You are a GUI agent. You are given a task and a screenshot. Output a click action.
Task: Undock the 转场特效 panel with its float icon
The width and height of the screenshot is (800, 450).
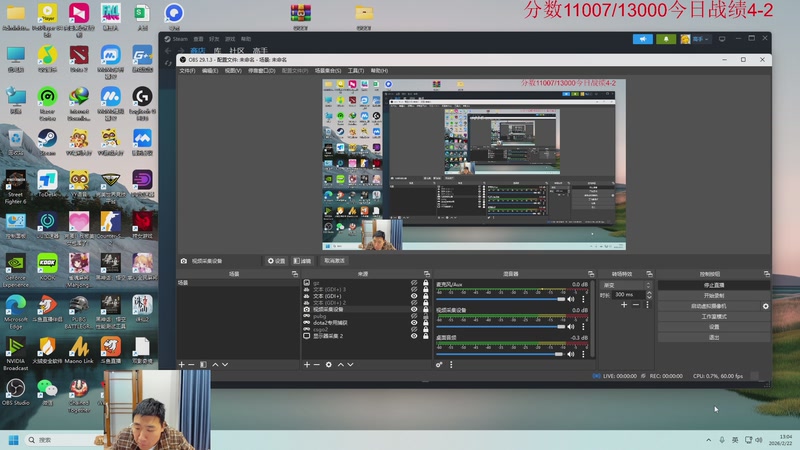coord(649,274)
